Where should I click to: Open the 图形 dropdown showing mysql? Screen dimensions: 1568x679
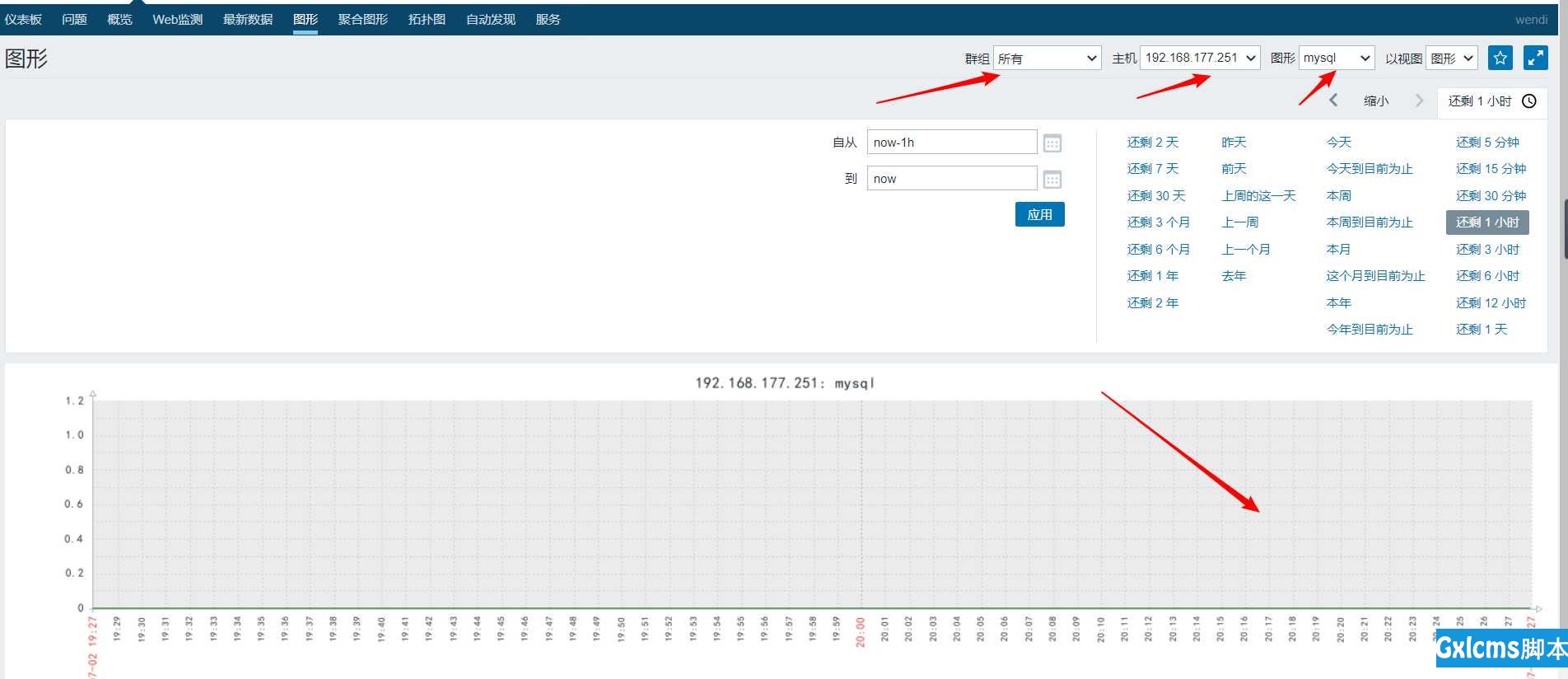pos(1337,58)
